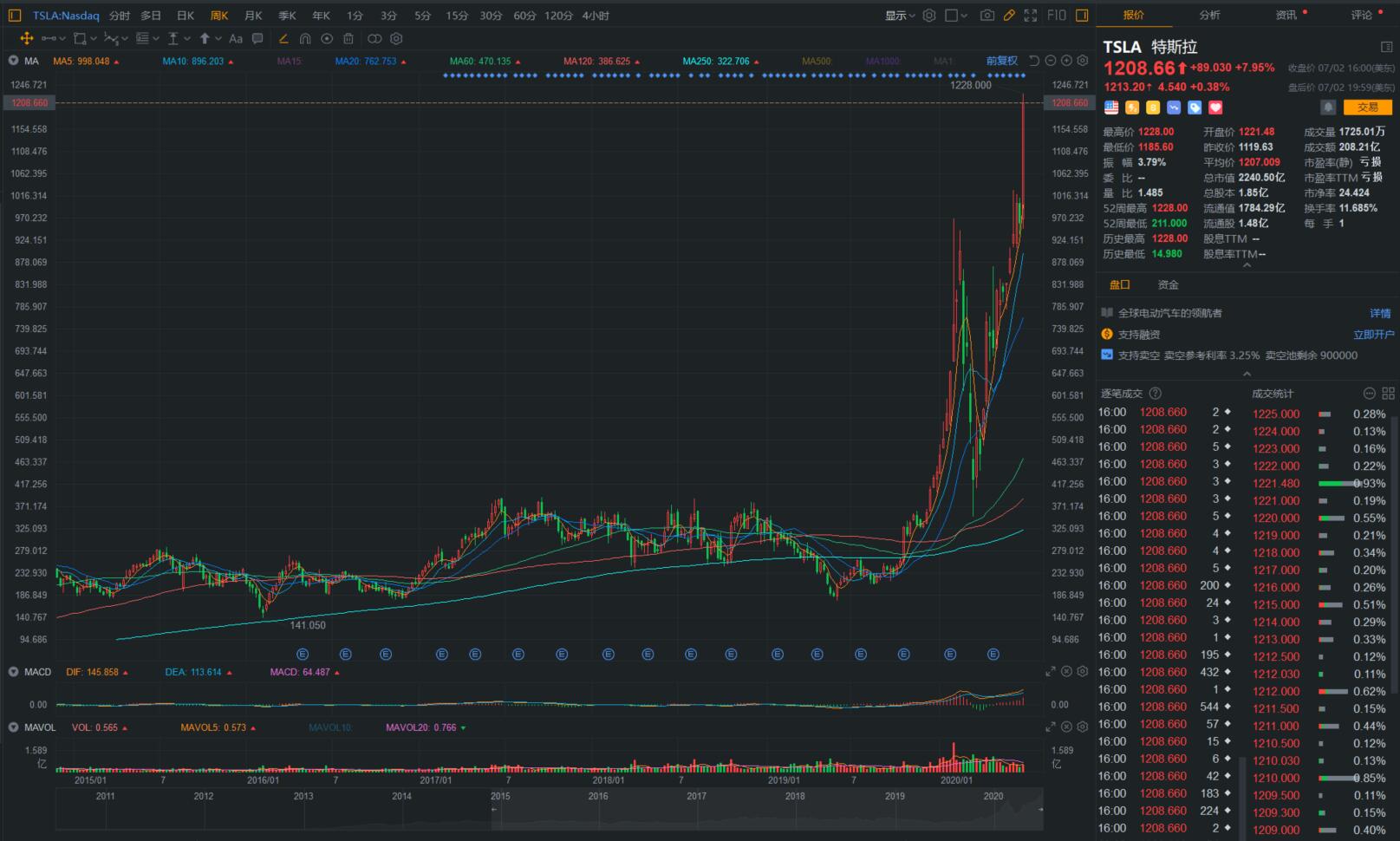Open the 分析 analysis tab

pos(1209,15)
